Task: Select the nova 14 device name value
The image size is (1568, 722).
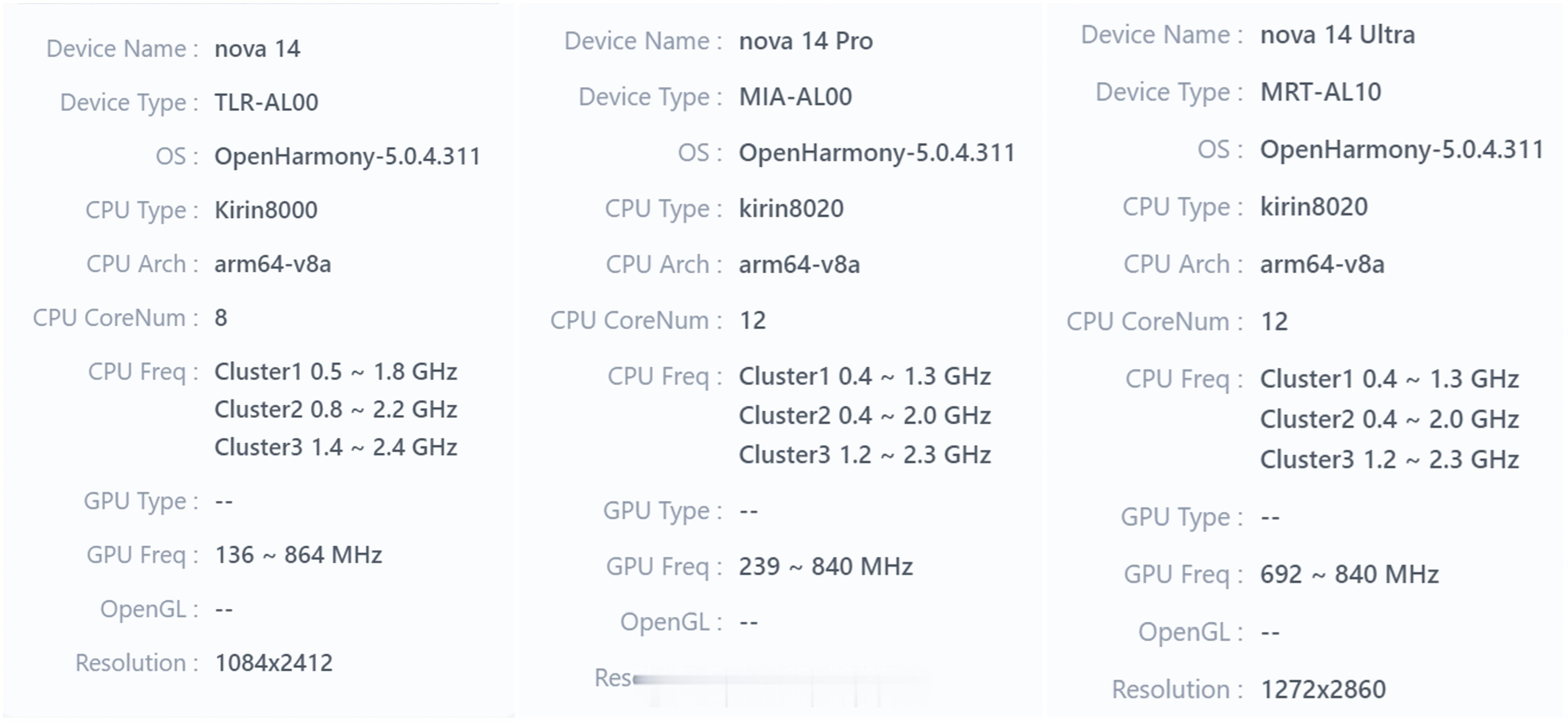Action: (x=257, y=49)
